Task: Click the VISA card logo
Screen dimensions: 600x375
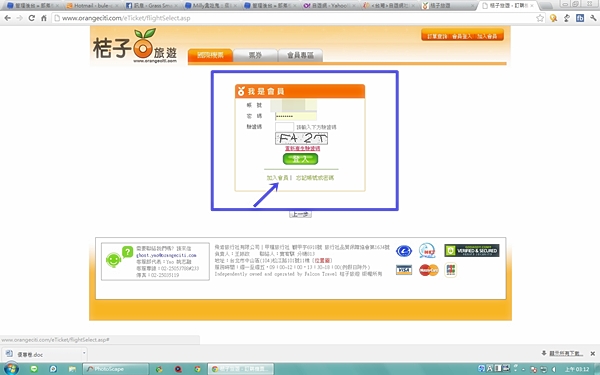Action: [404, 270]
